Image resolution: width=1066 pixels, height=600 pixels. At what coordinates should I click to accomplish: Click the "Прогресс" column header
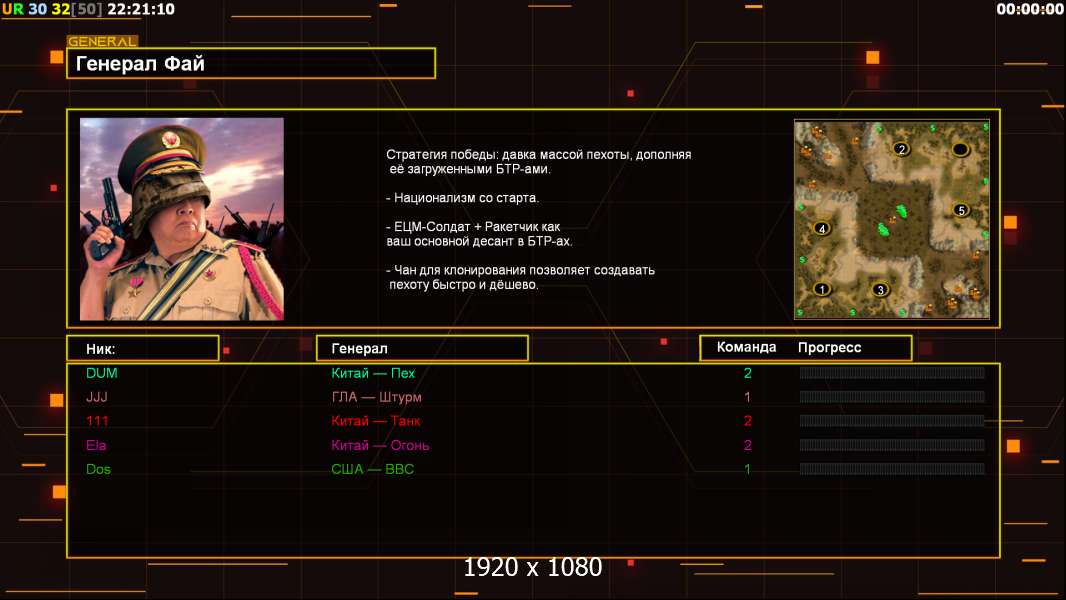[x=829, y=348]
